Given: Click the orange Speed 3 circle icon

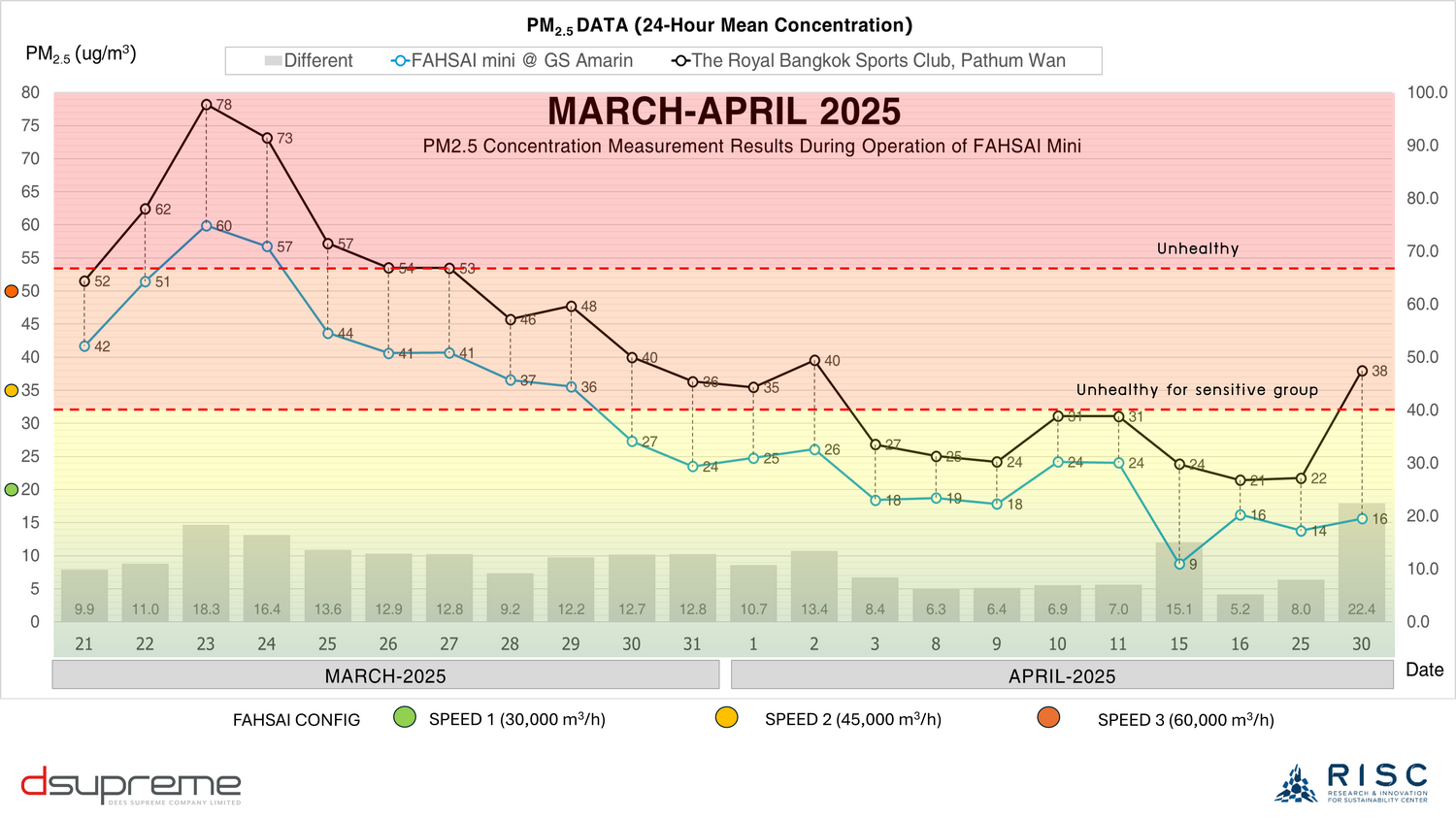Looking at the screenshot, I should coord(1048,718).
